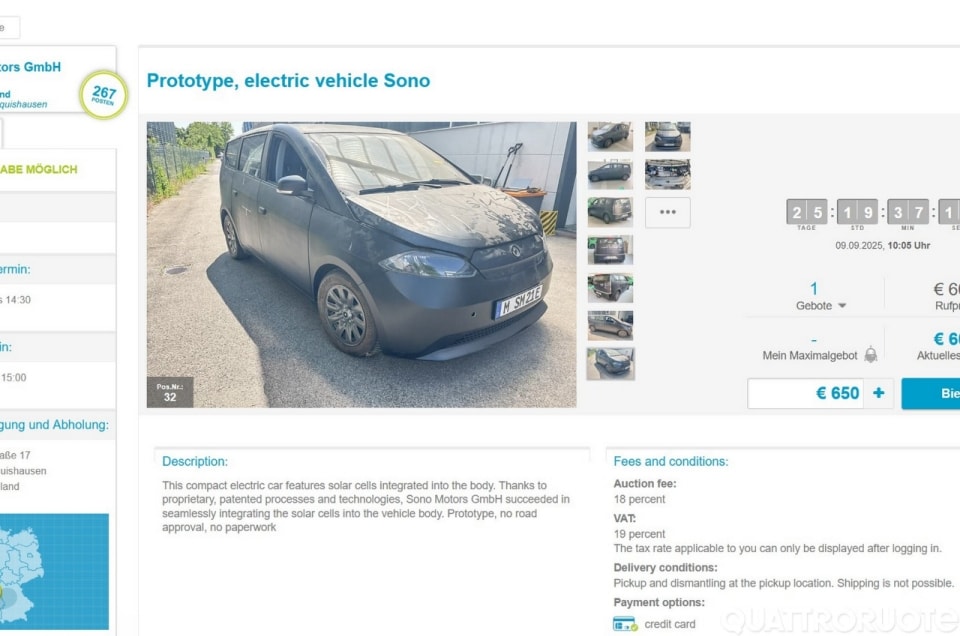Viewport: 960px width, 636px height.
Task: View the open-hood engine bay thumbnail
Action: point(667,174)
